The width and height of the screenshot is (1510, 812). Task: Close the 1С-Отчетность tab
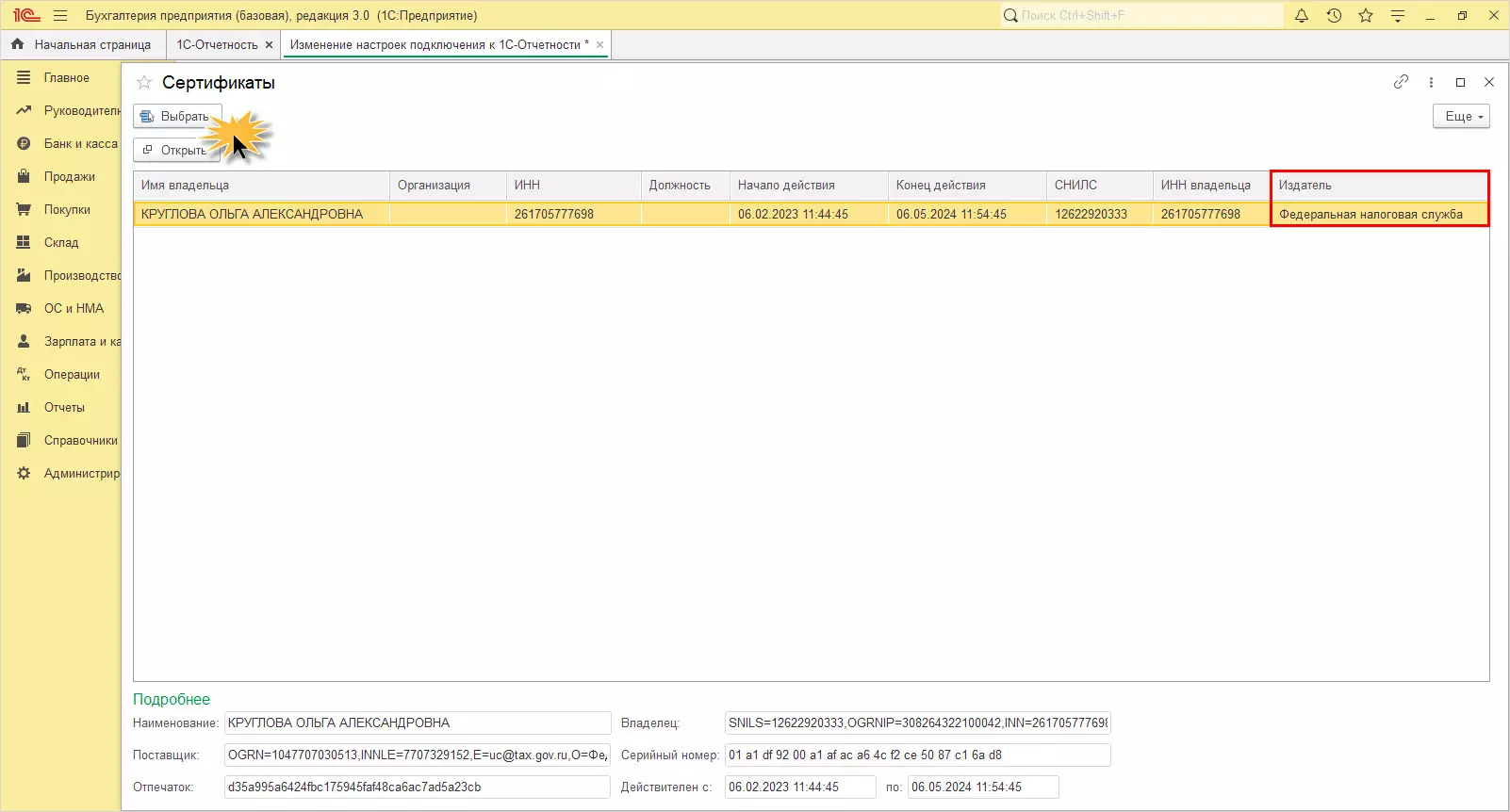click(269, 44)
